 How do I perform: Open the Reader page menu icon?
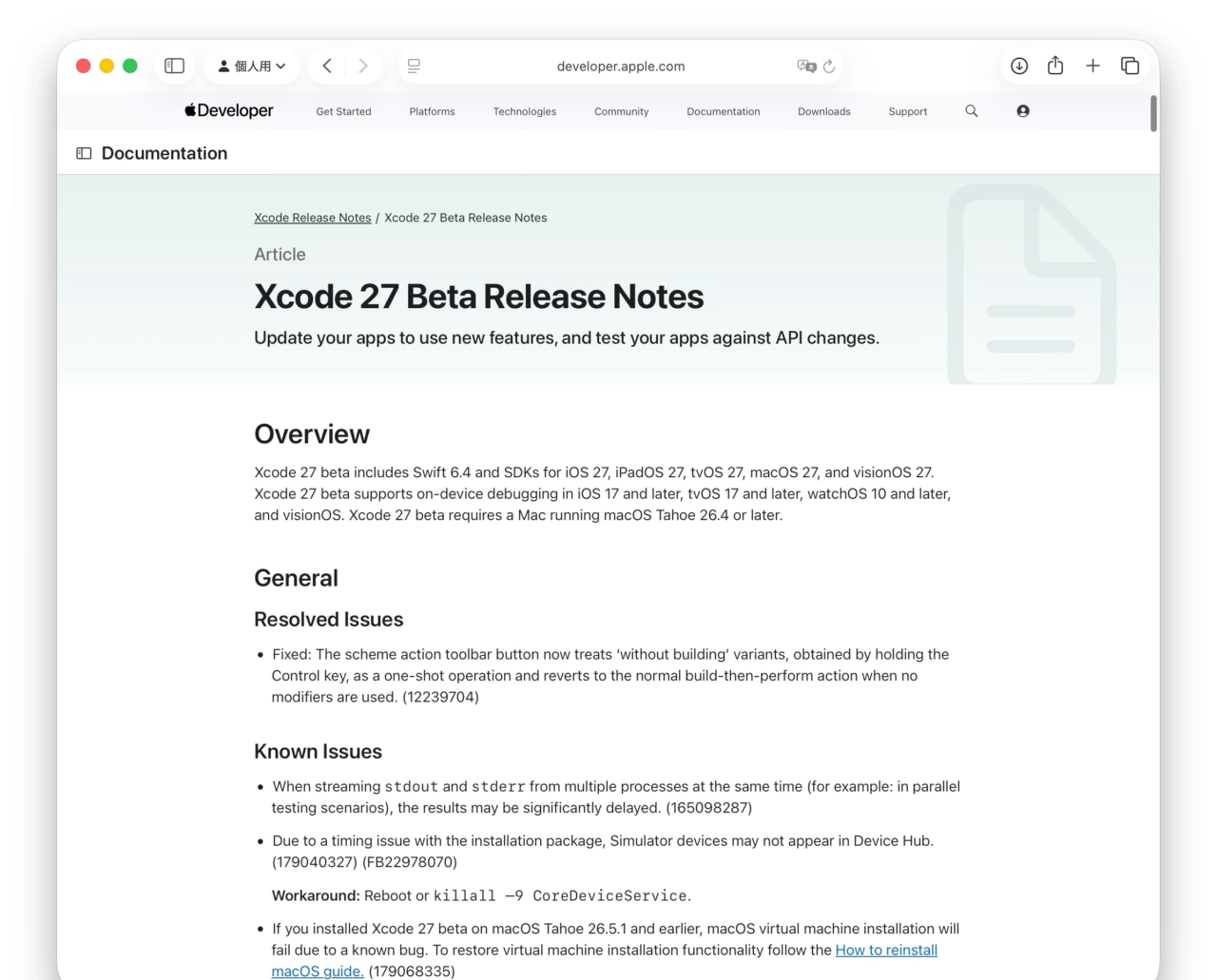click(x=414, y=66)
